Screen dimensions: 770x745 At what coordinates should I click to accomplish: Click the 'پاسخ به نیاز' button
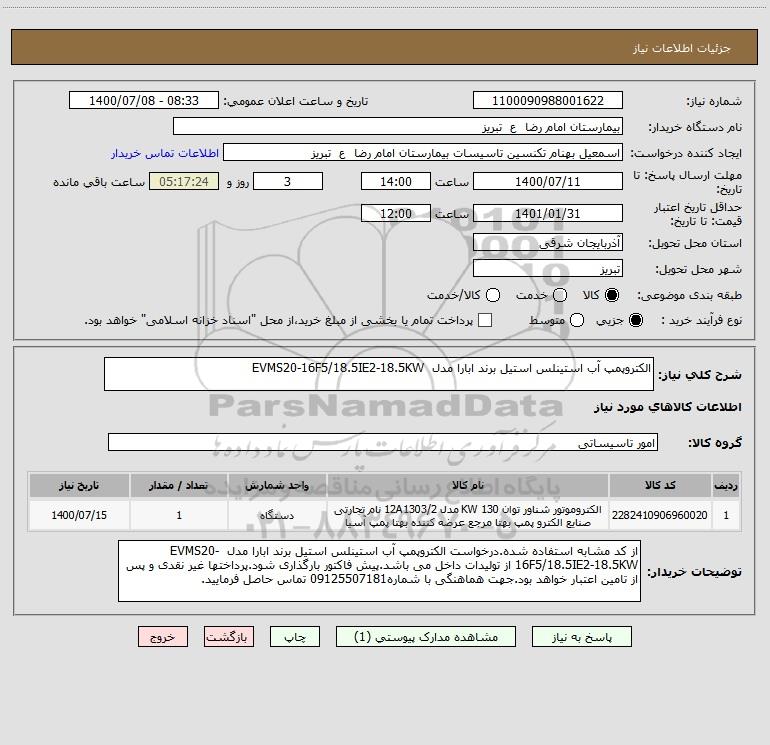582,637
